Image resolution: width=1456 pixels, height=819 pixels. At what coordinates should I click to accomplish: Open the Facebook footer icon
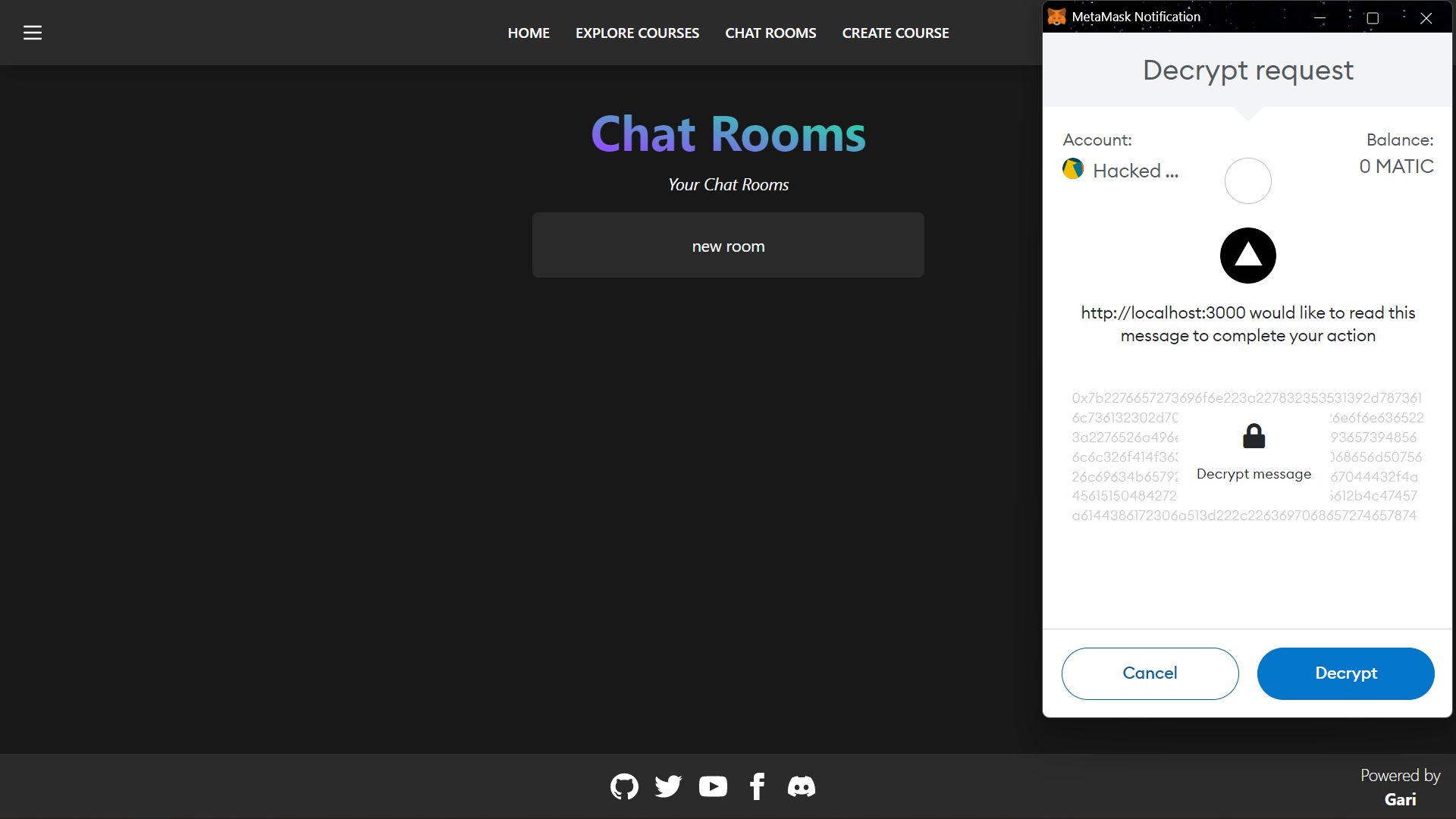click(757, 786)
